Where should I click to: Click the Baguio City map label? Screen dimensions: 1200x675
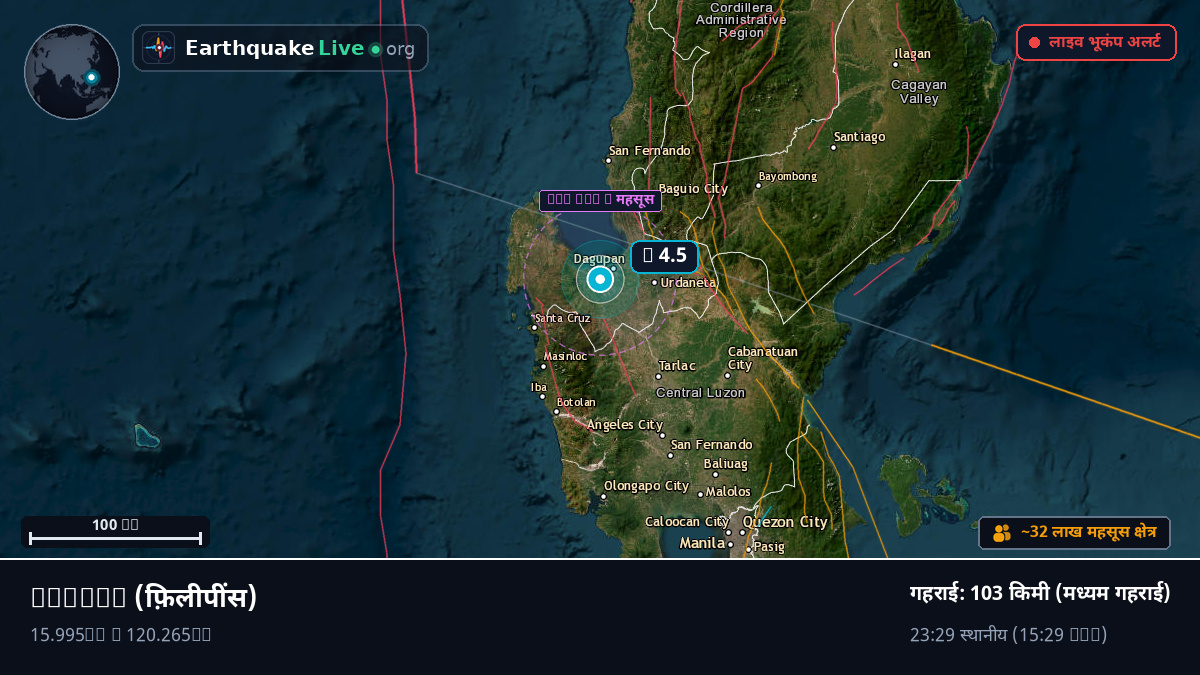693,188
